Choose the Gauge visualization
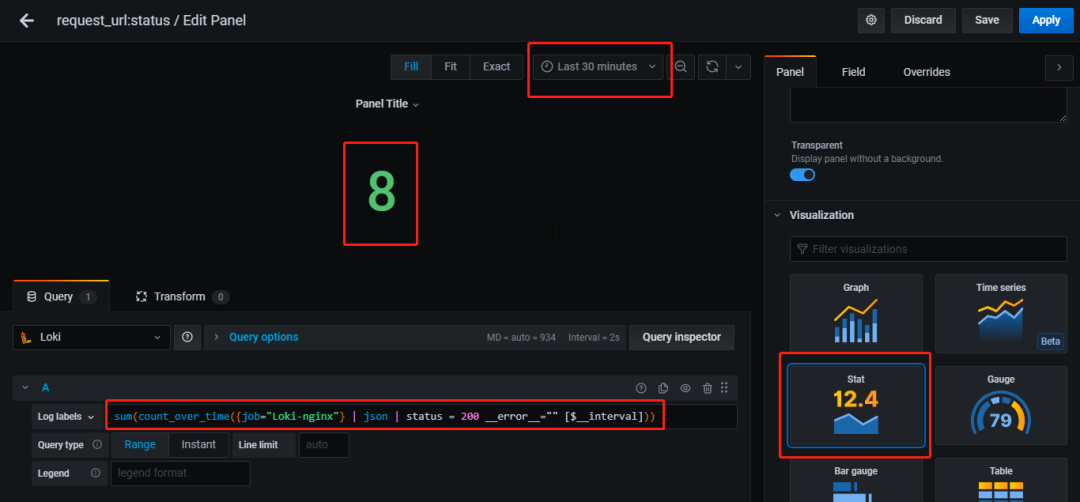Image resolution: width=1080 pixels, height=502 pixels. click(1001, 406)
